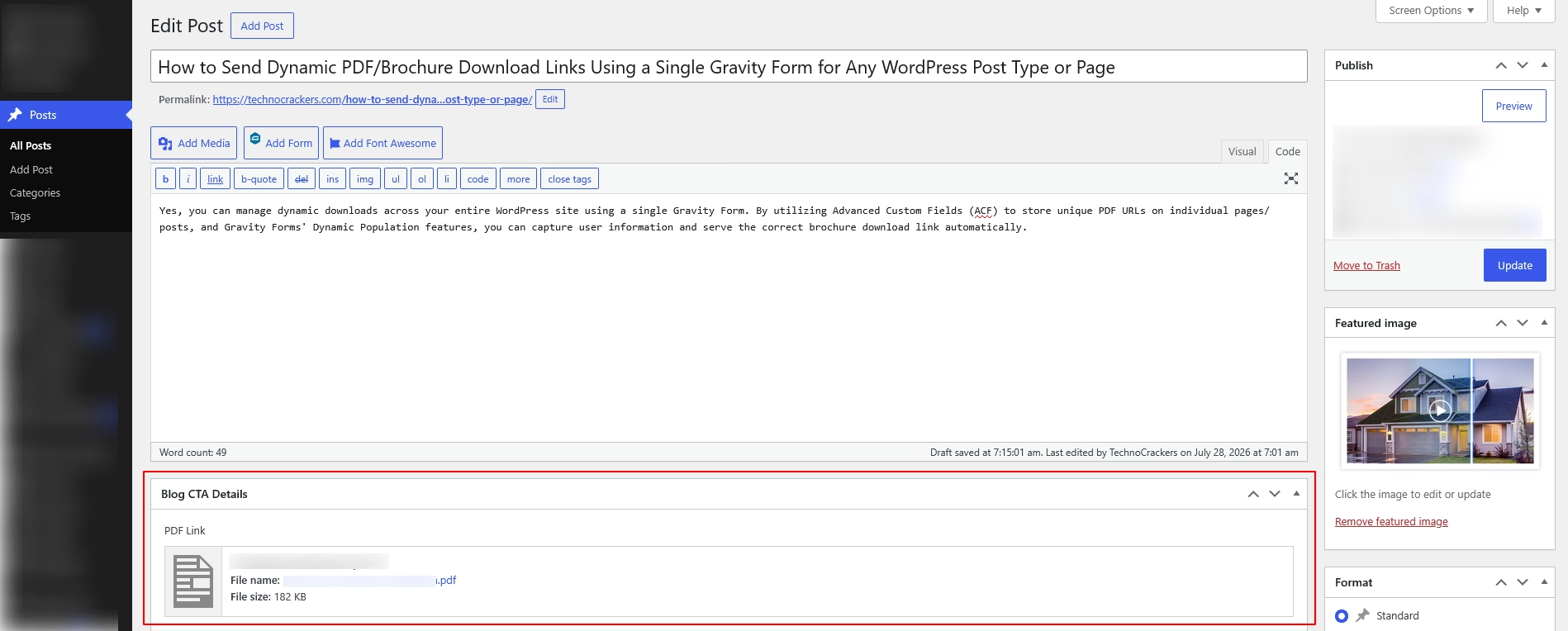Open the .pdf file name link
The width and height of the screenshot is (1568, 631).
[x=369, y=581]
